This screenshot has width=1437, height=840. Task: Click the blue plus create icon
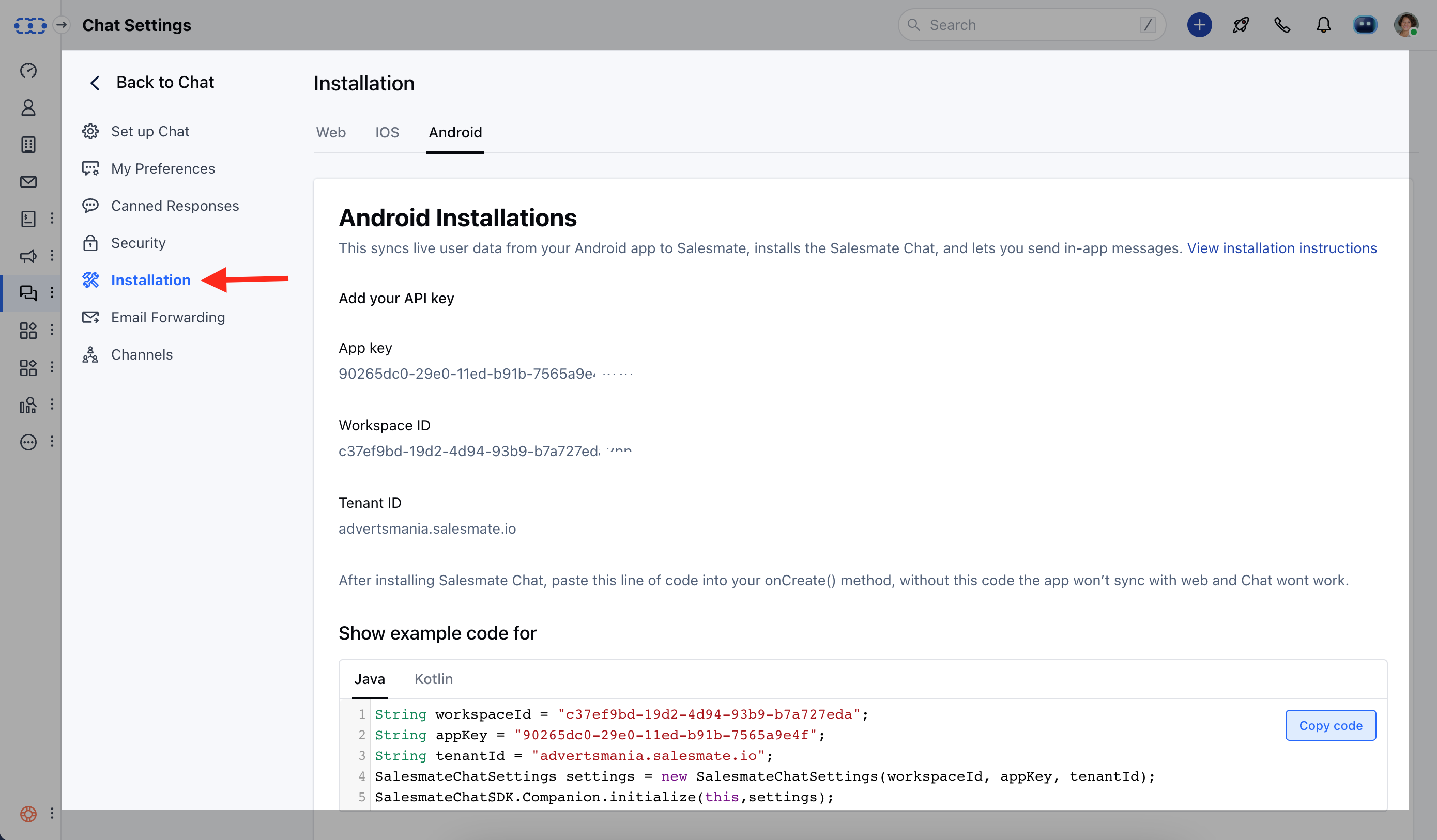point(1199,24)
